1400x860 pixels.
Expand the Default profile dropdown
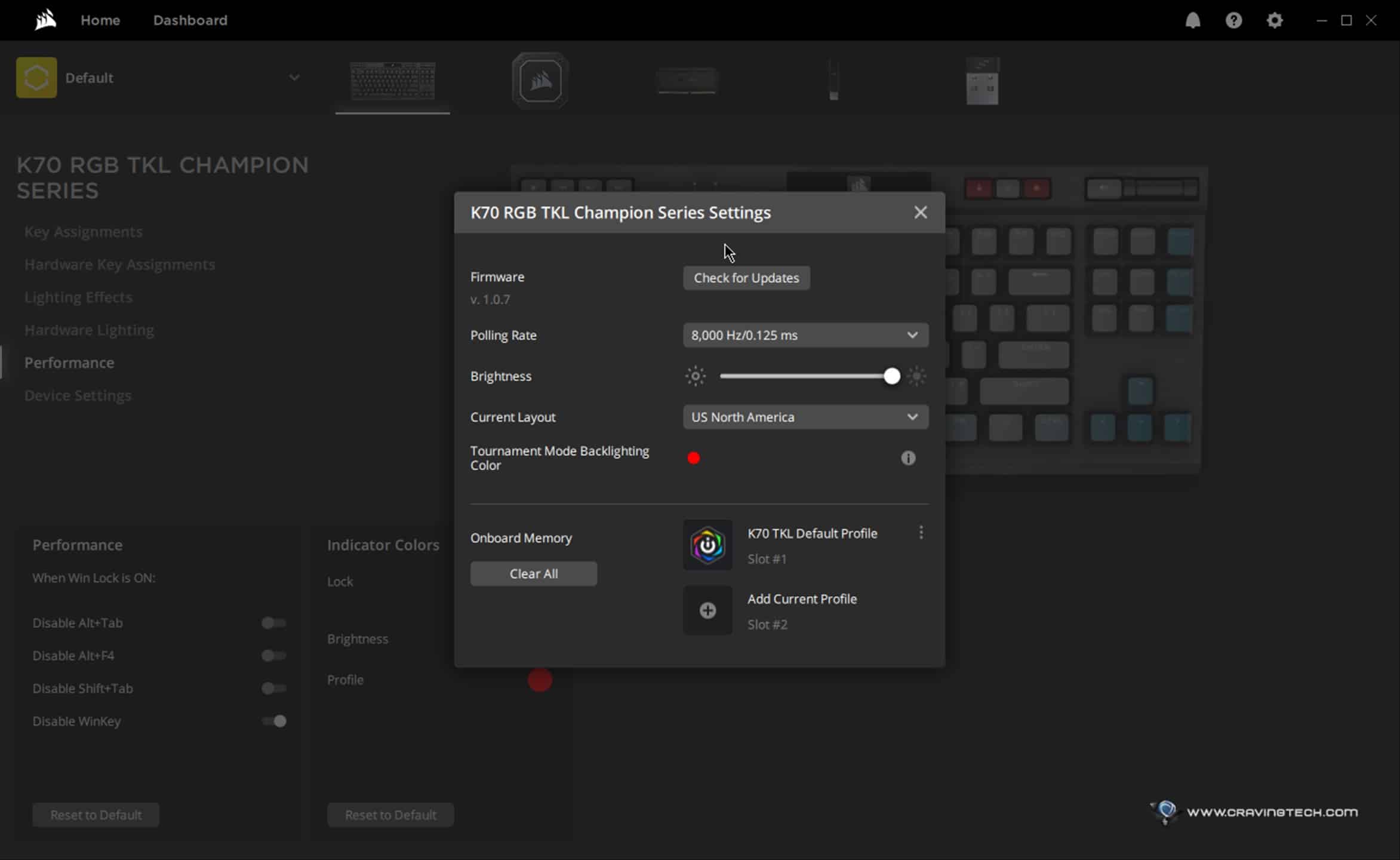click(294, 78)
